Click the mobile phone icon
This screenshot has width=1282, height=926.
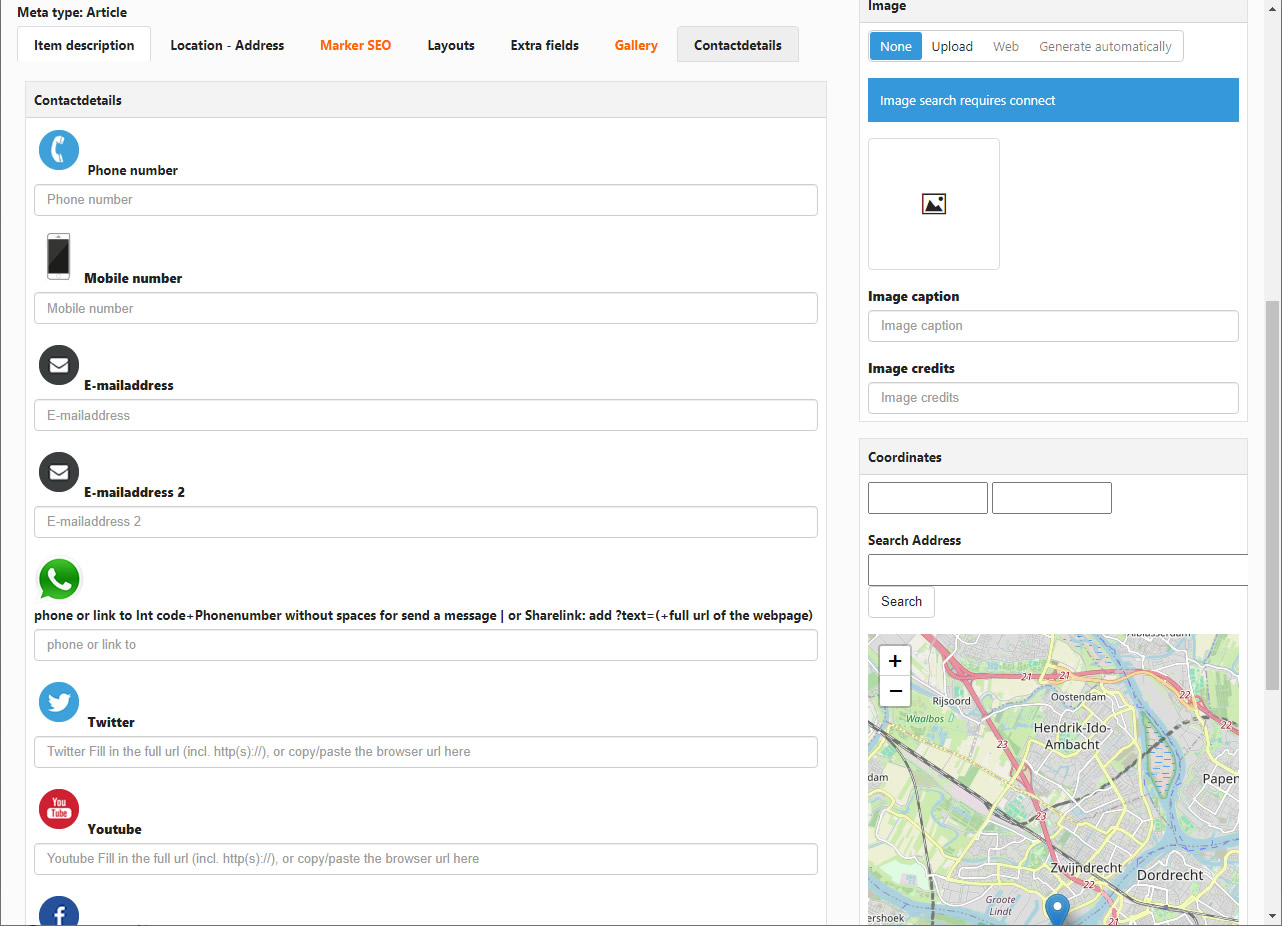59,257
